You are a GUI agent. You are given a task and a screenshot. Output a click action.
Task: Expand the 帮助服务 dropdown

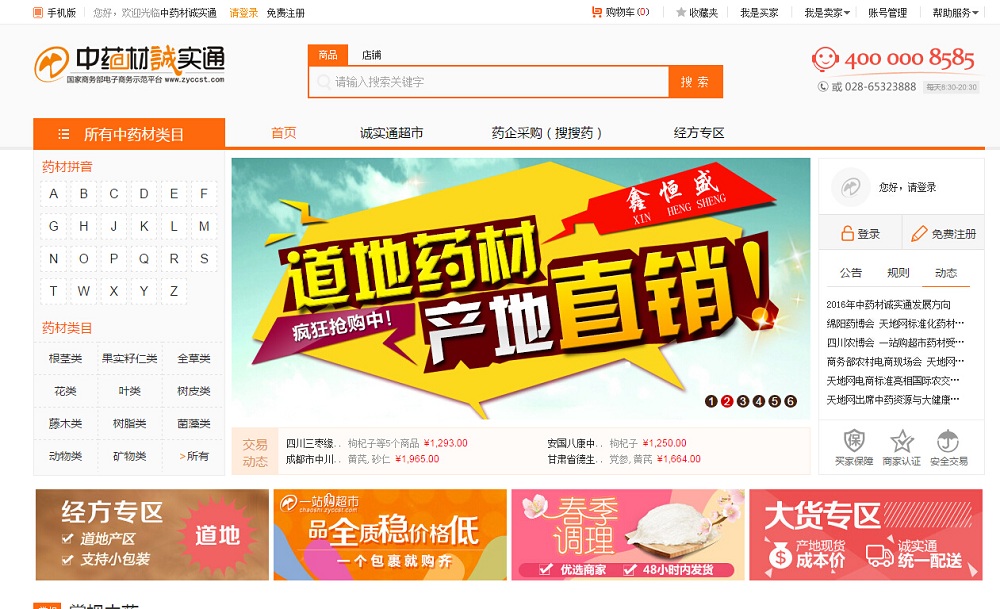click(x=955, y=13)
